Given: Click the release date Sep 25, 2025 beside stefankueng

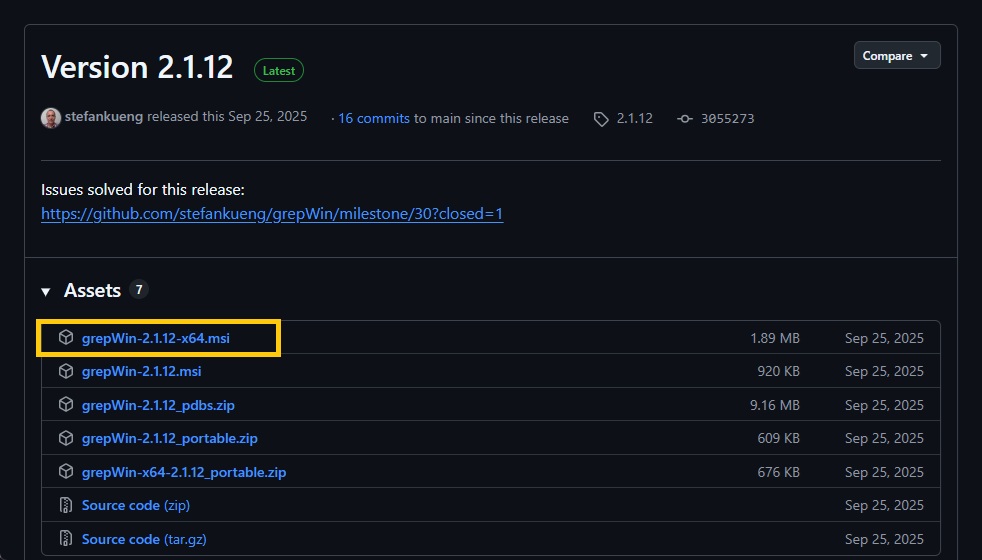Looking at the screenshot, I should pos(267,117).
